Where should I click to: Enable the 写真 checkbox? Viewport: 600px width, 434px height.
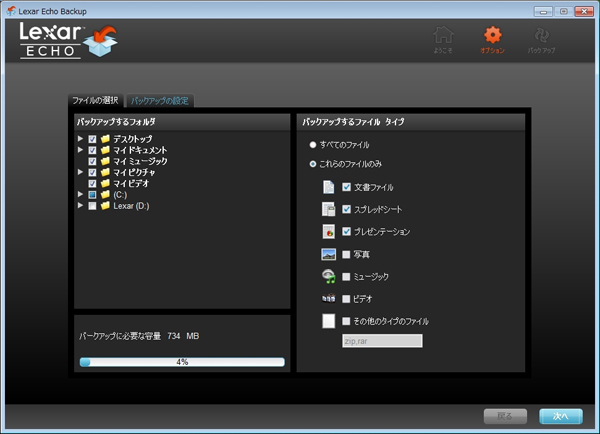coord(346,254)
